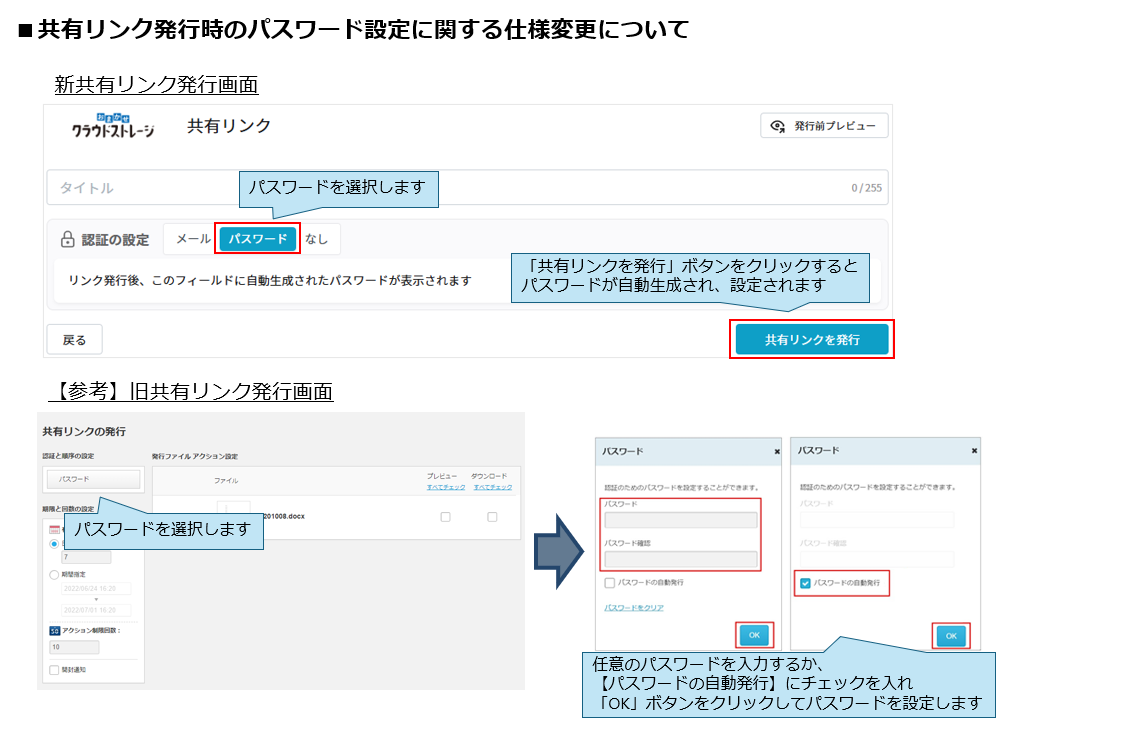1122x735 pixels.
Task: Check the プレビュー box for docx file
Action: click(446, 517)
